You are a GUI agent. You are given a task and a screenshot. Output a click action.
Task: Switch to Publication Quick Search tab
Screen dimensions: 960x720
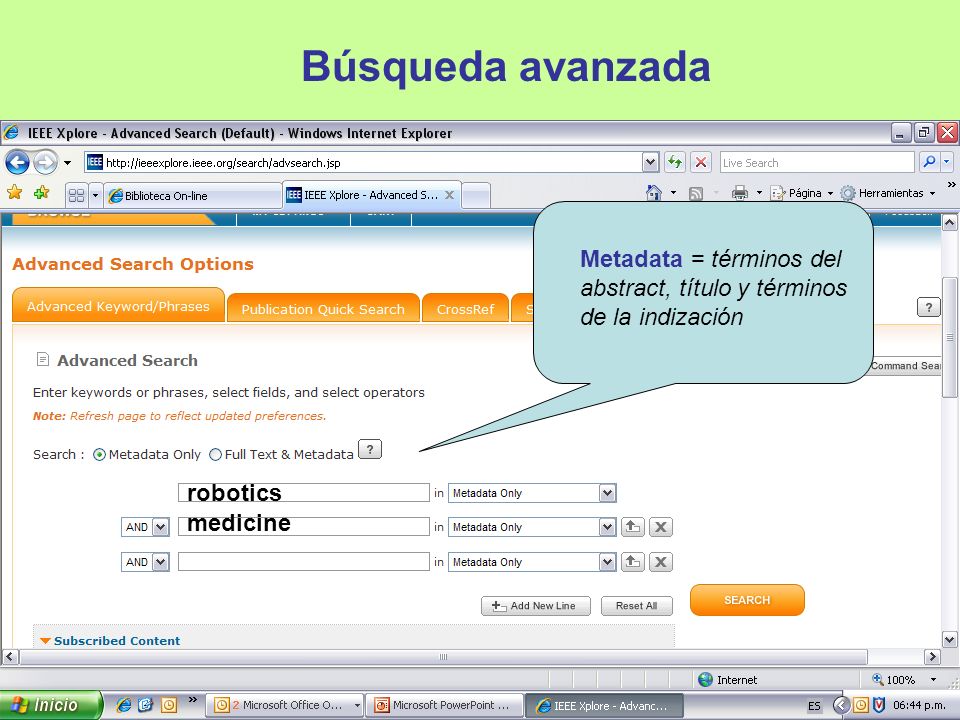tap(323, 309)
